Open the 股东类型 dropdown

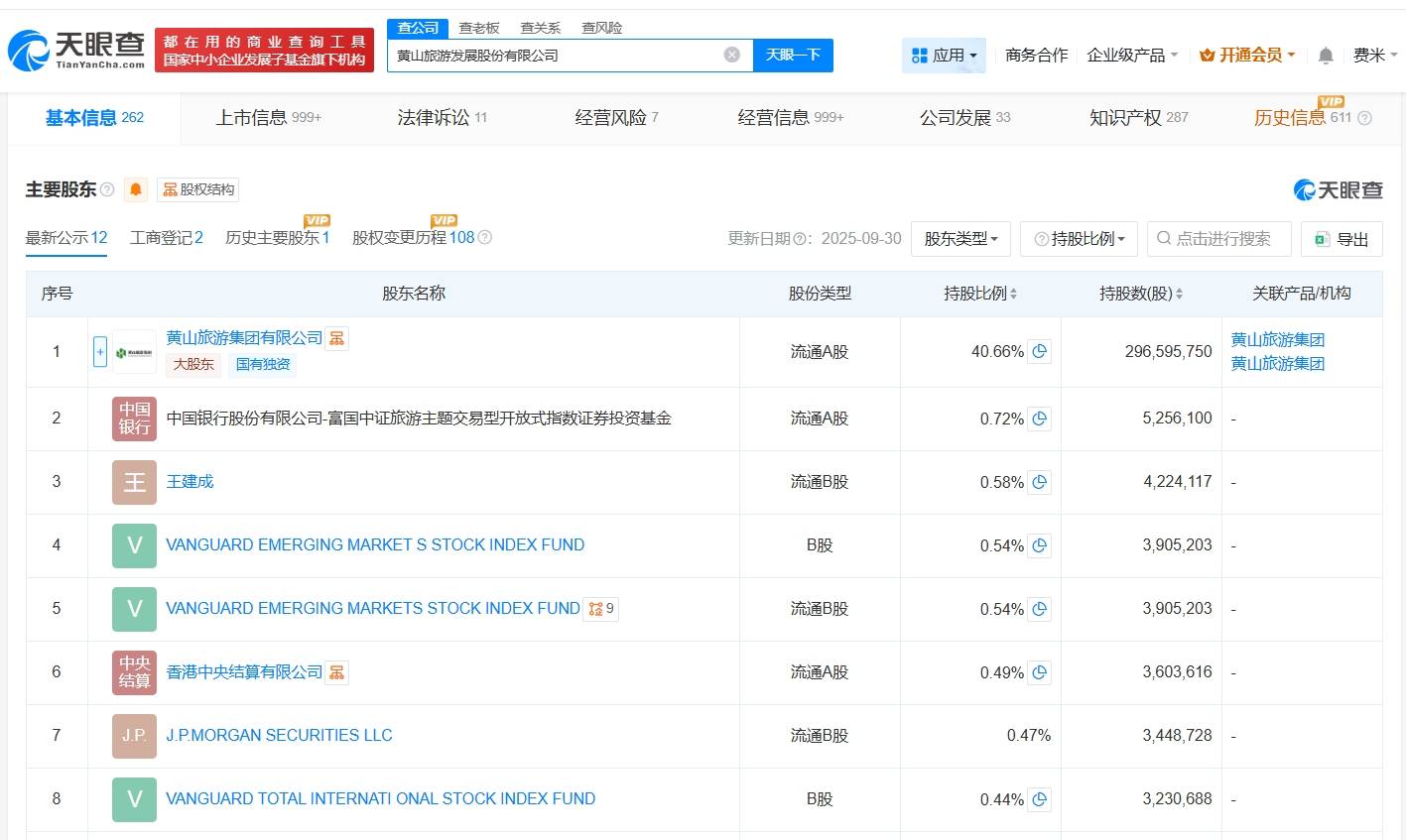959,239
